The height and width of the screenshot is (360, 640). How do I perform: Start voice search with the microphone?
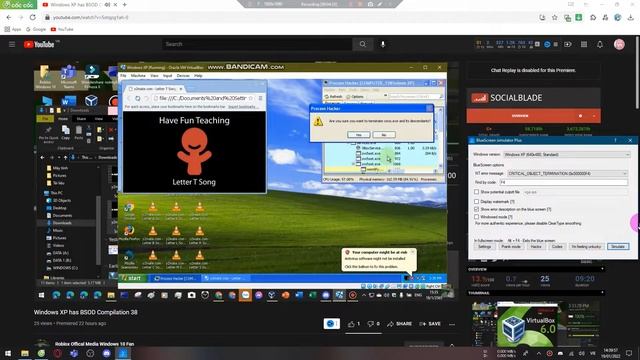(x=383, y=44)
